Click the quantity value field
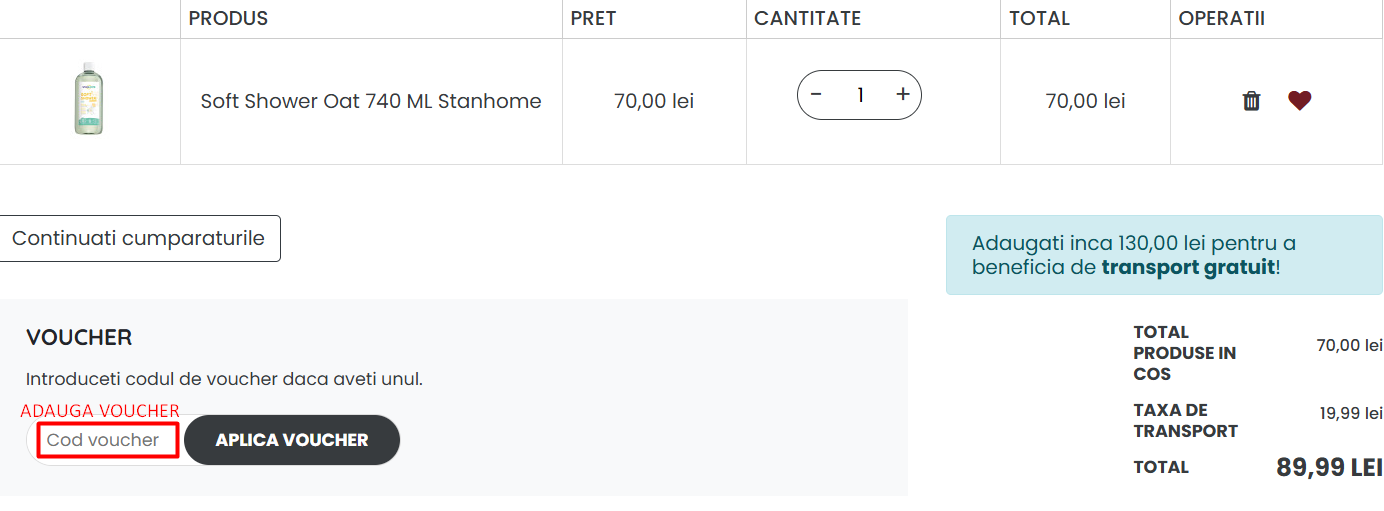1384x511 pixels. (859, 95)
